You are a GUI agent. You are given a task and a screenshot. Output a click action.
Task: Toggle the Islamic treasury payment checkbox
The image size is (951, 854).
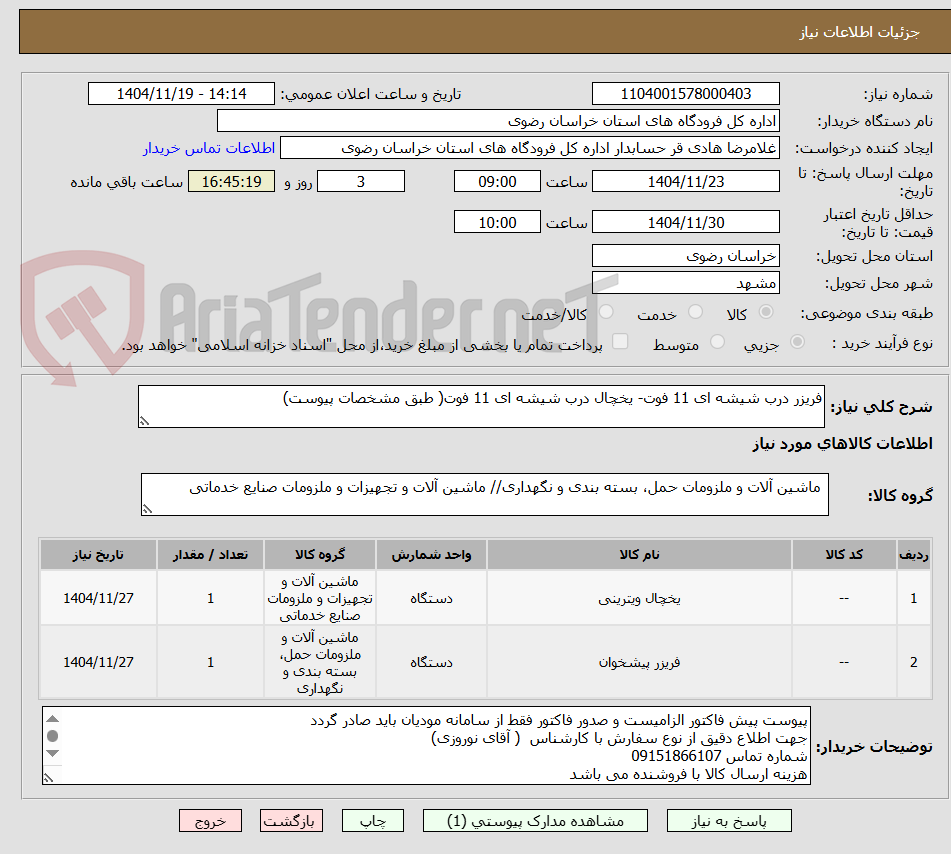pos(620,341)
